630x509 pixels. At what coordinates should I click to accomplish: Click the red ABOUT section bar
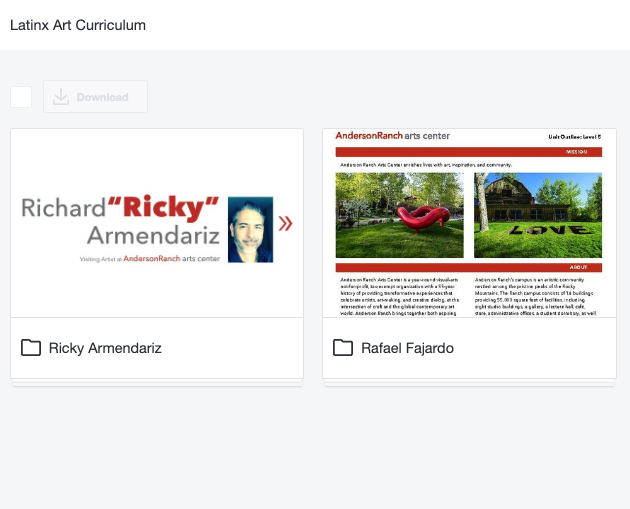[469, 268]
